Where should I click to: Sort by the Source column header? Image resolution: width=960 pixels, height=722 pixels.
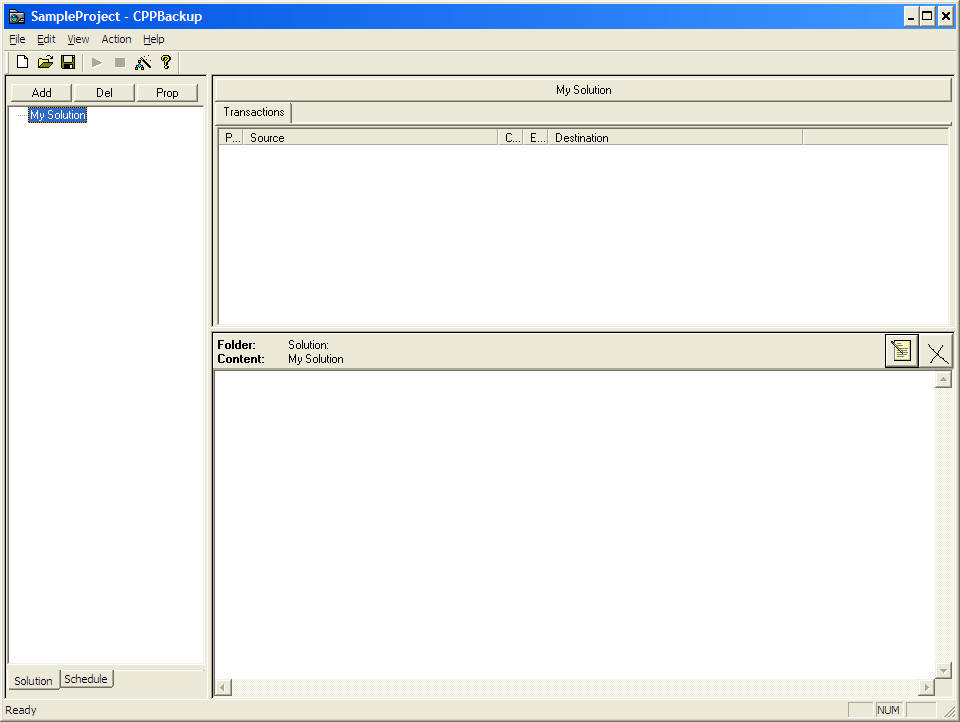(370, 138)
